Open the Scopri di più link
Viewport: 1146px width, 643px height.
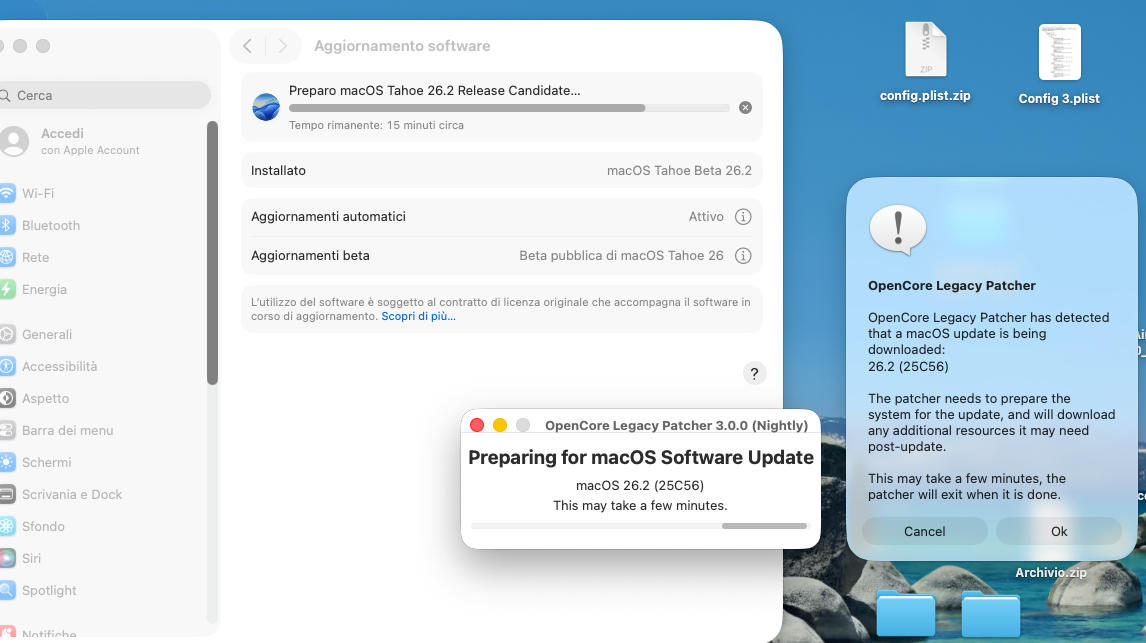(x=418, y=316)
